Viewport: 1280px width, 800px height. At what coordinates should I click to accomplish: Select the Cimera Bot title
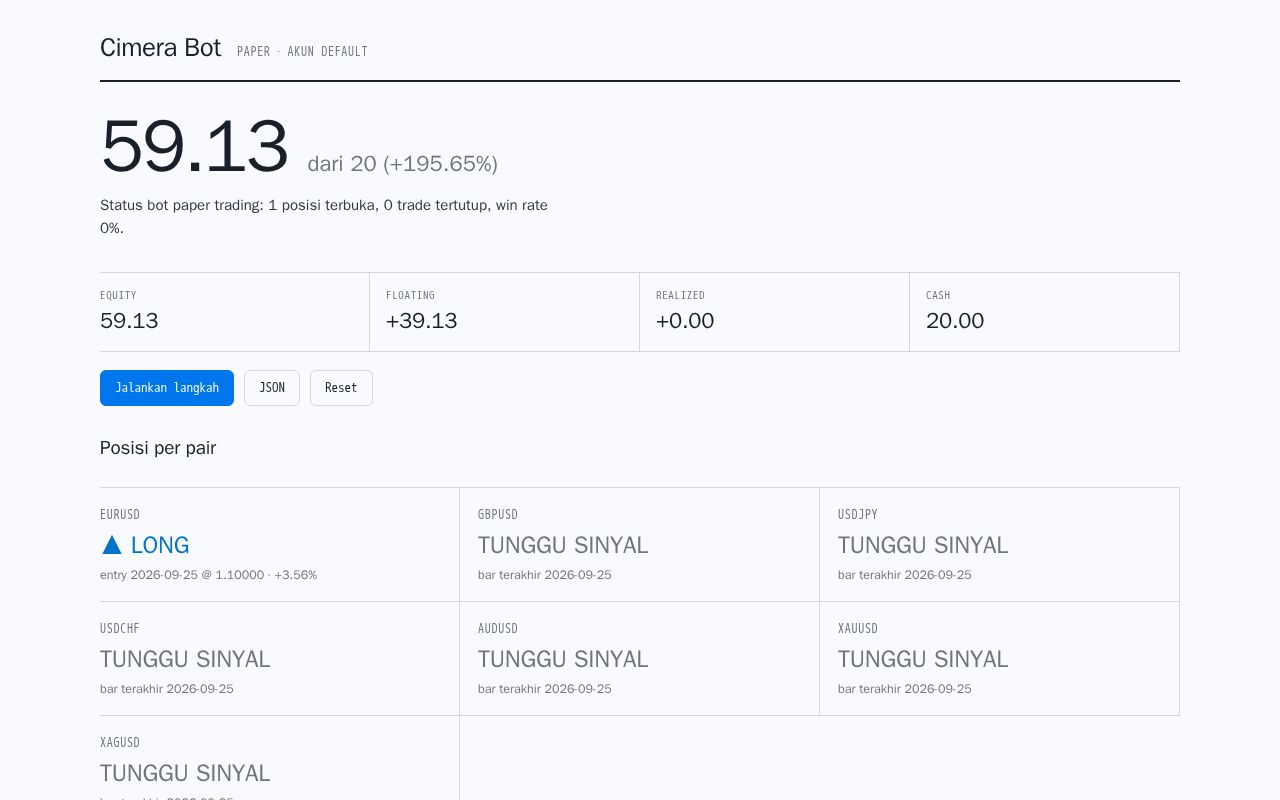tap(160, 47)
